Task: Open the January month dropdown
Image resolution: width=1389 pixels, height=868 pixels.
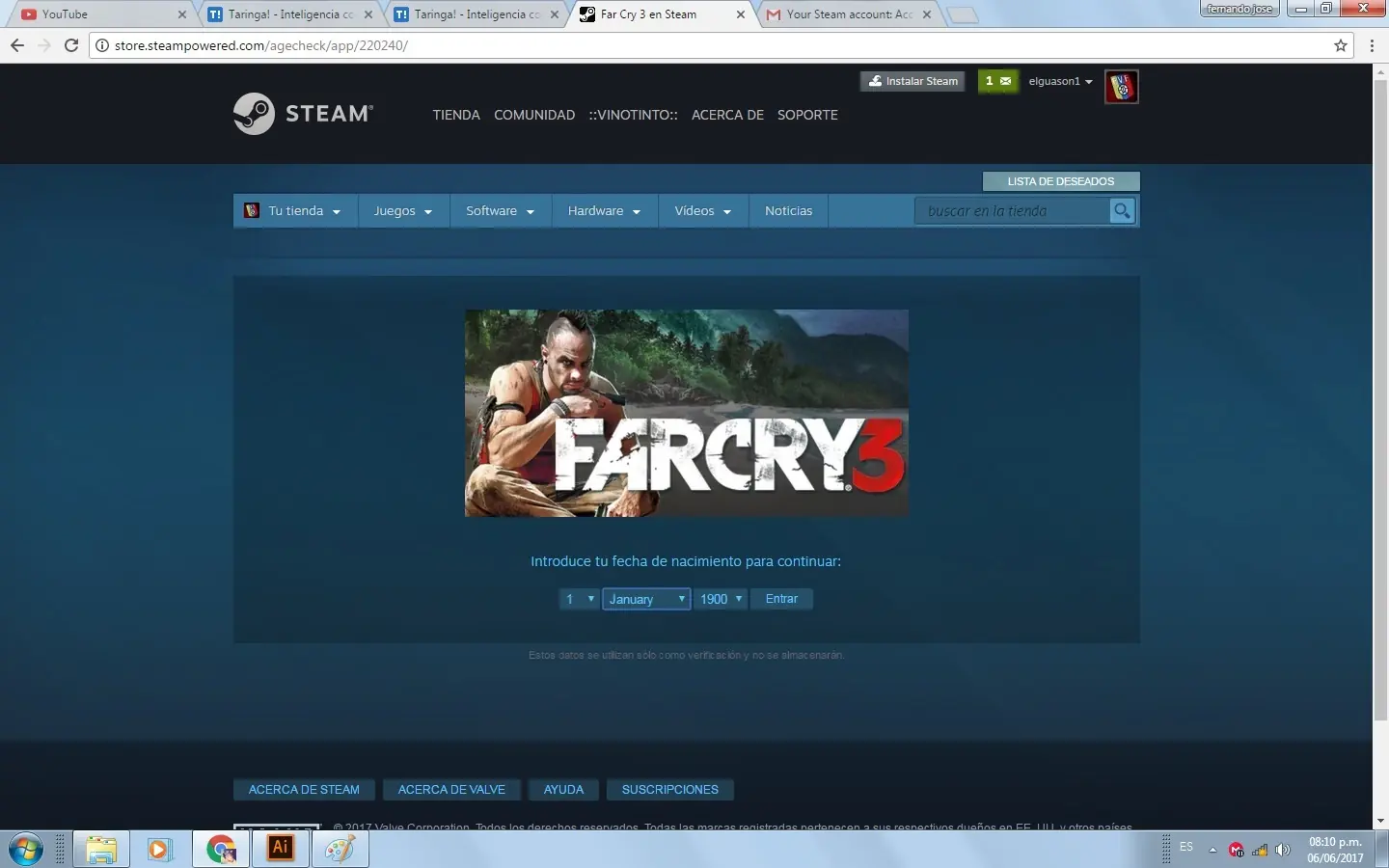Action: pyautogui.click(x=646, y=599)
